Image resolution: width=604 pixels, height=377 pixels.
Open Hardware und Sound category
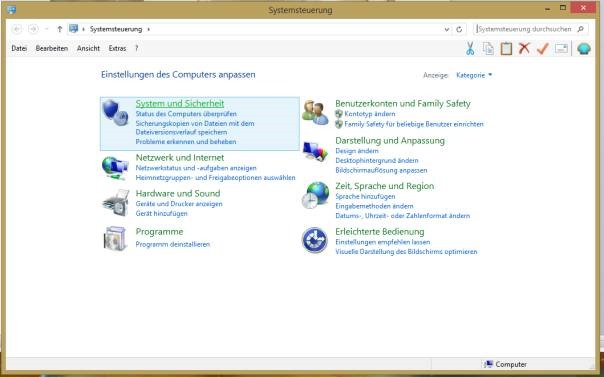(178, 193)
